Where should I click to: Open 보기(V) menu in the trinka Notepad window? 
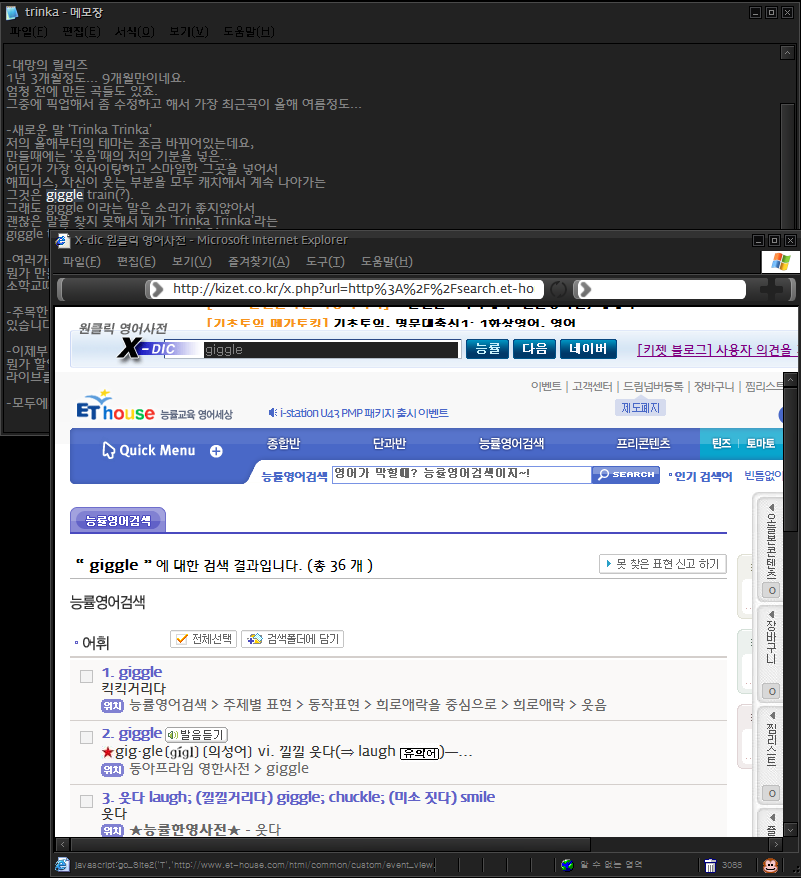[189, 32]
